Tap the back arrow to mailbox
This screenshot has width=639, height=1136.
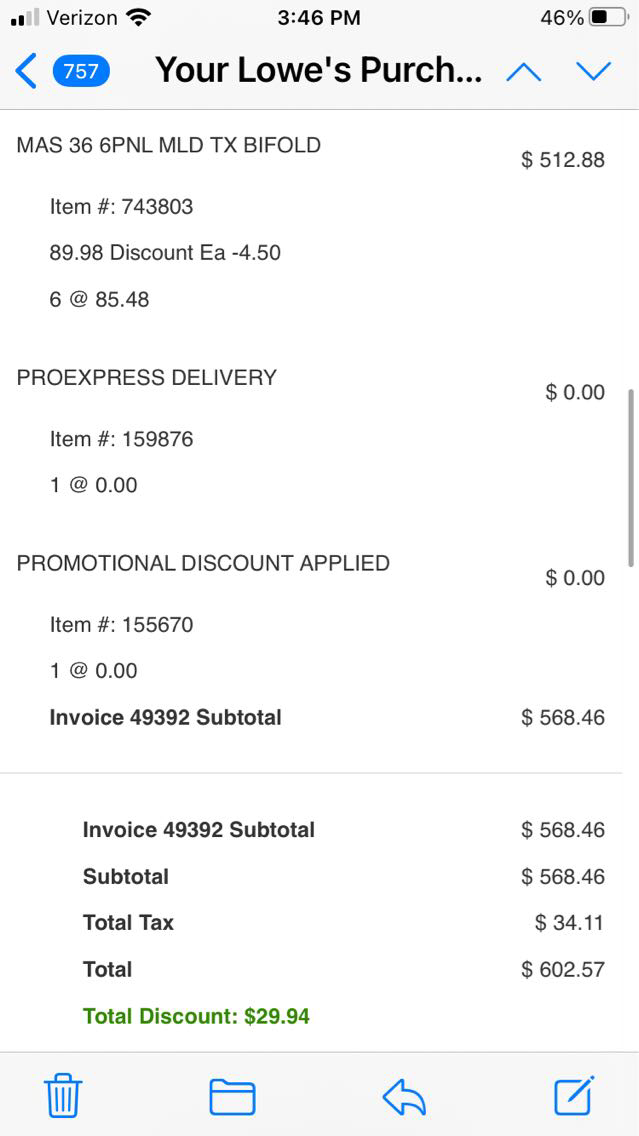tap(27, 71)
